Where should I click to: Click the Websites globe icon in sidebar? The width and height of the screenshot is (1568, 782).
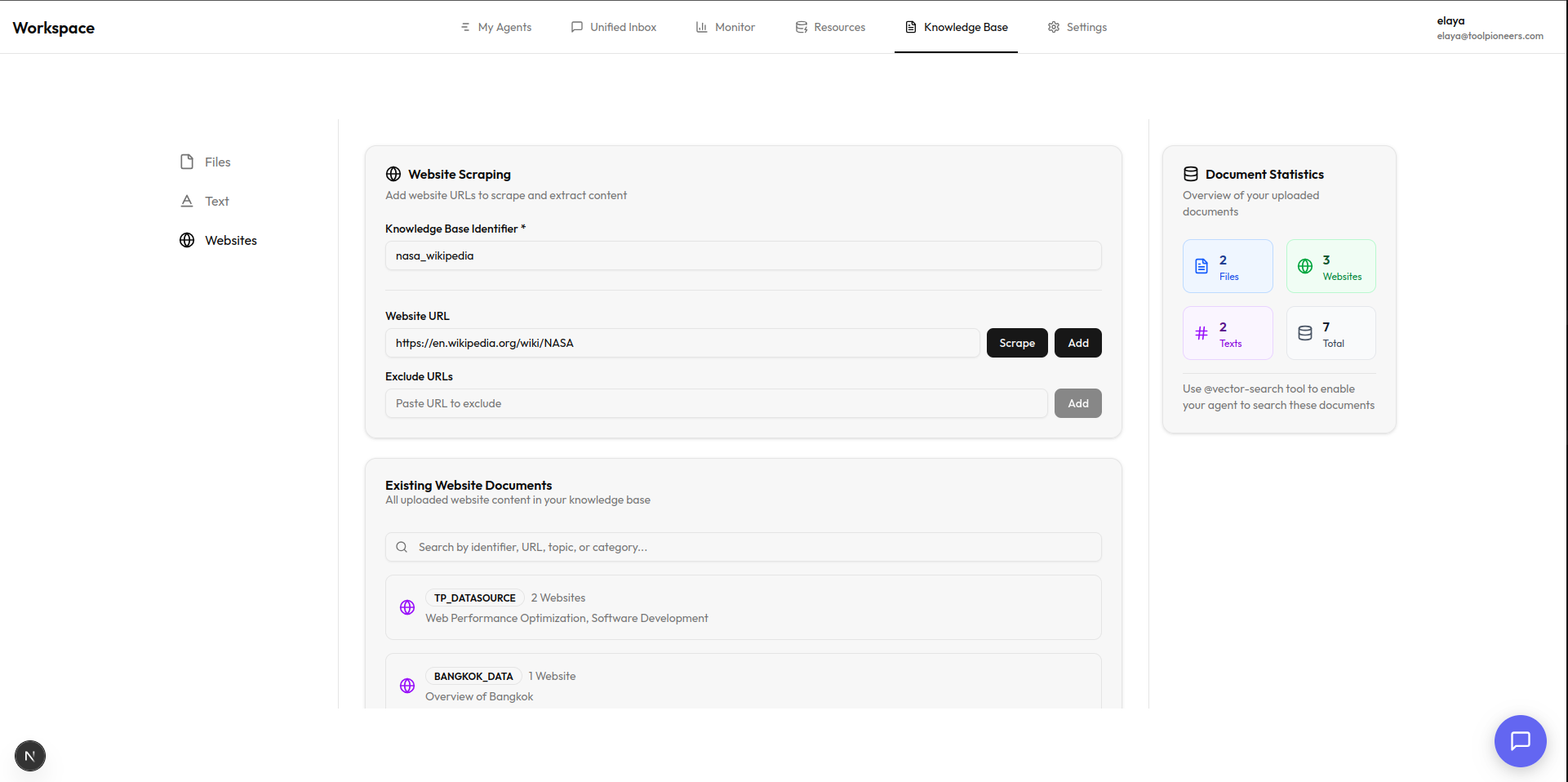click(187, 240)
